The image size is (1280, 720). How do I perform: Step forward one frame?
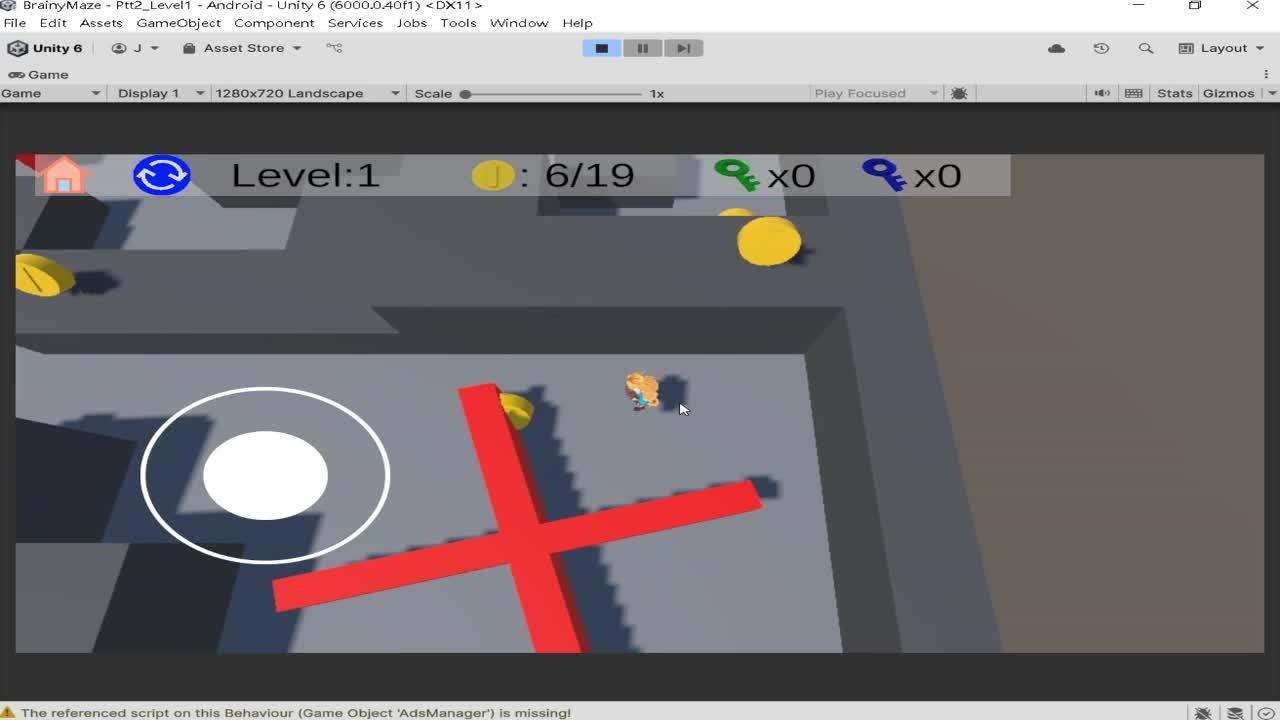(x=684, y=48)
